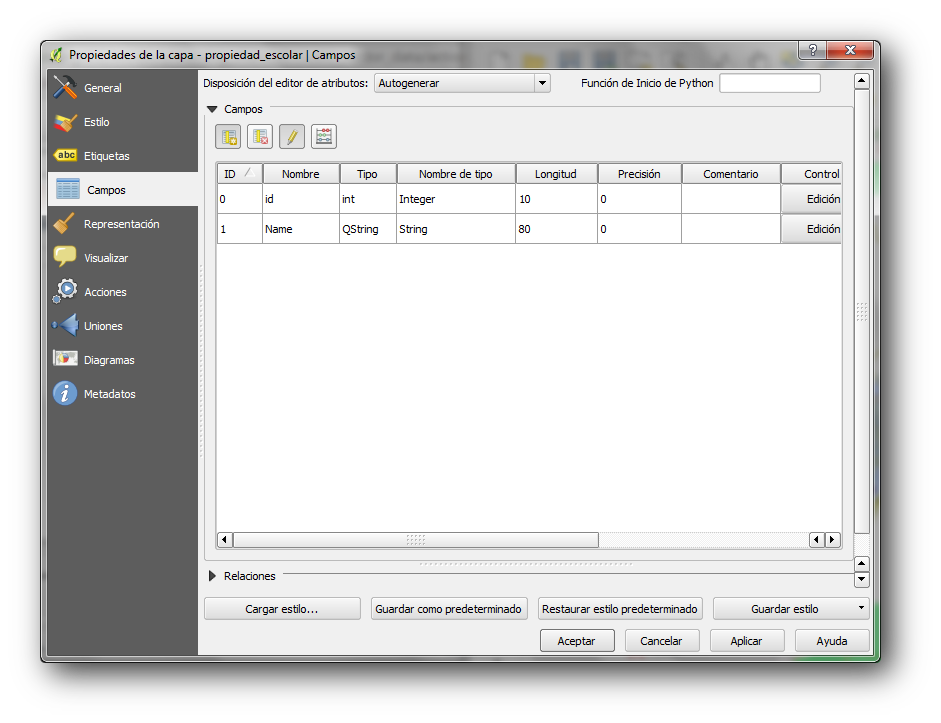Click the Estilo paintbrush icon
This screenshot has width=941, height=723.
[65, 122]
